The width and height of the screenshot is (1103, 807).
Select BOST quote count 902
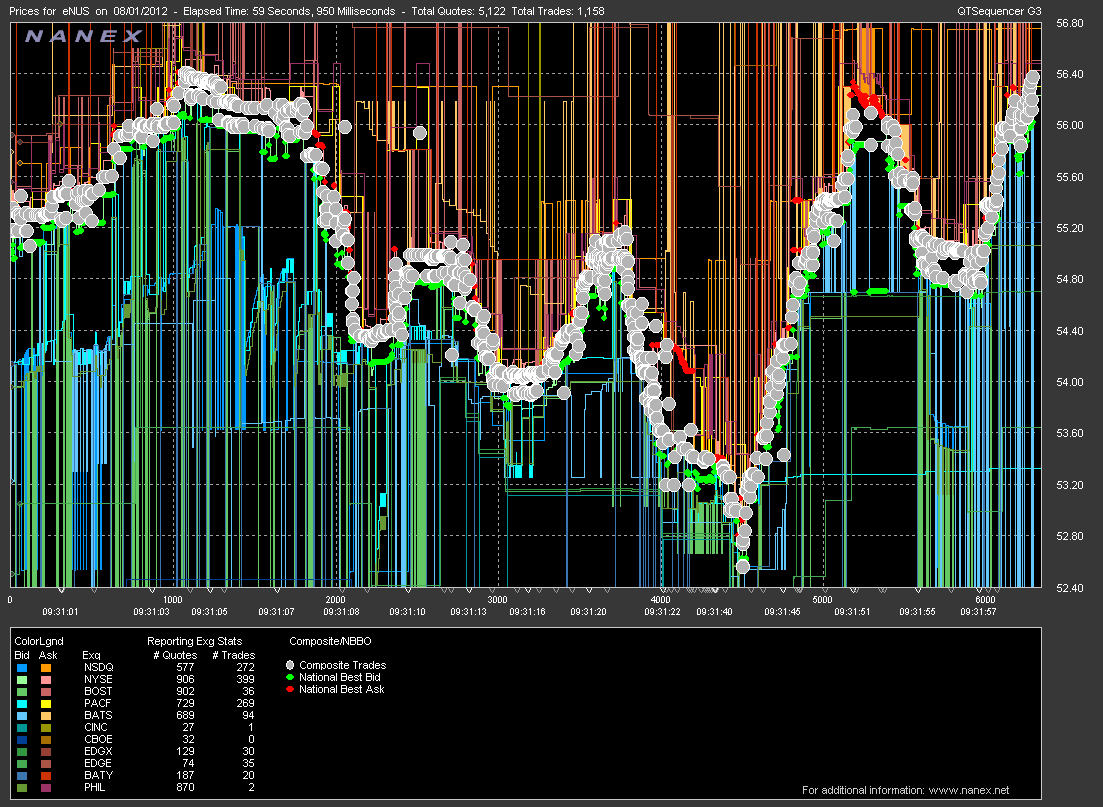coord(185,691)
